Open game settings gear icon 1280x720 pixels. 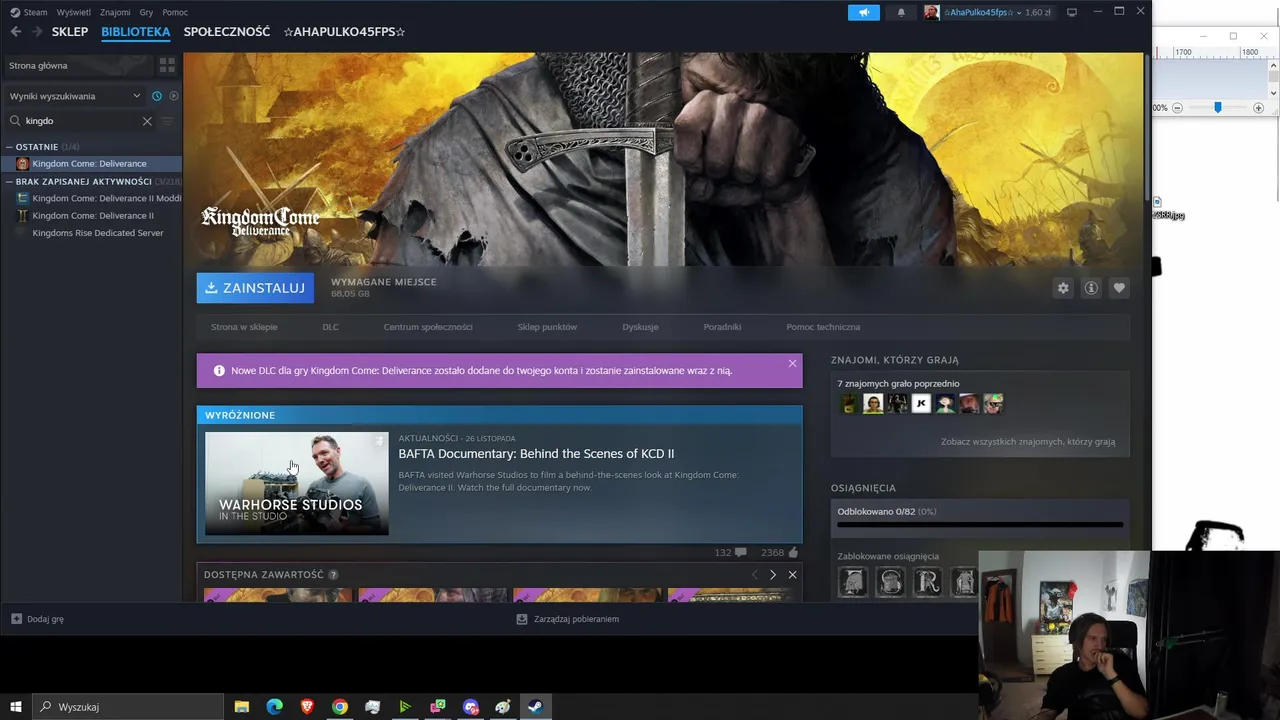click(x=1063, y=288)
